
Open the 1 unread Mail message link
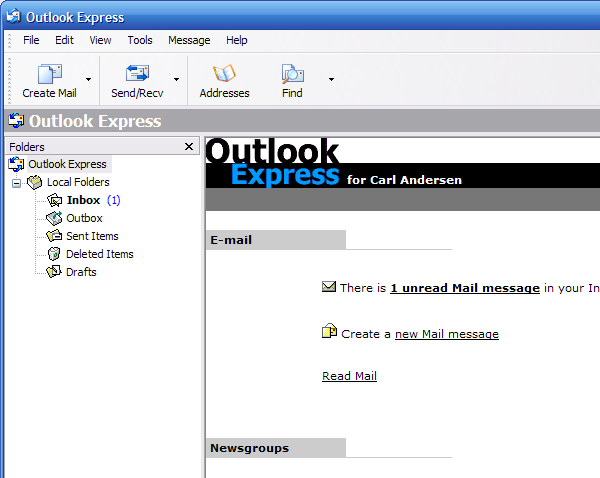point(465,288)
